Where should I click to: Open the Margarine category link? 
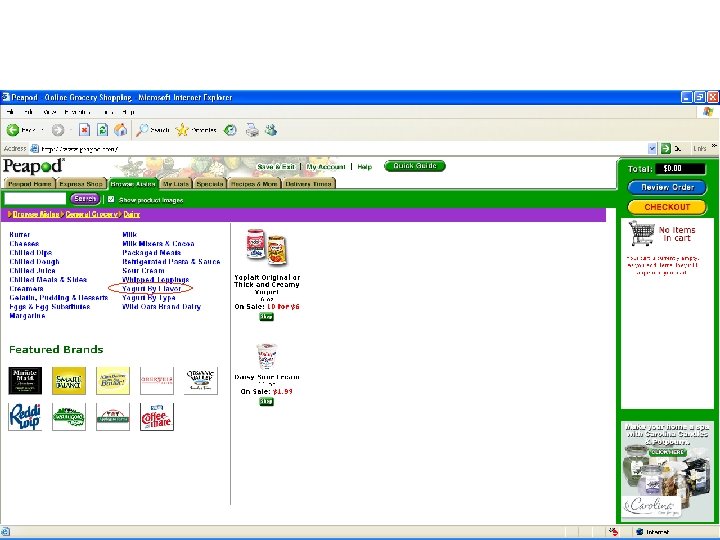[27, 315]
